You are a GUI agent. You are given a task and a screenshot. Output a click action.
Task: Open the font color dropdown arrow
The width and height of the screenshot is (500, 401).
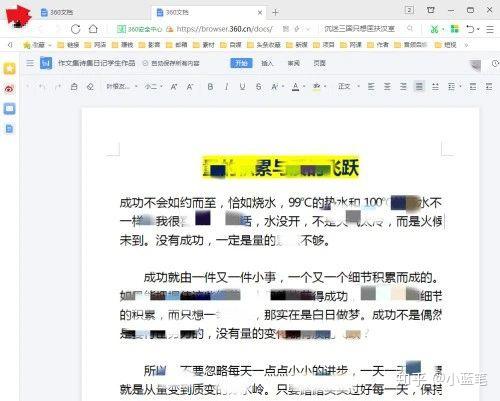(304, 87)
